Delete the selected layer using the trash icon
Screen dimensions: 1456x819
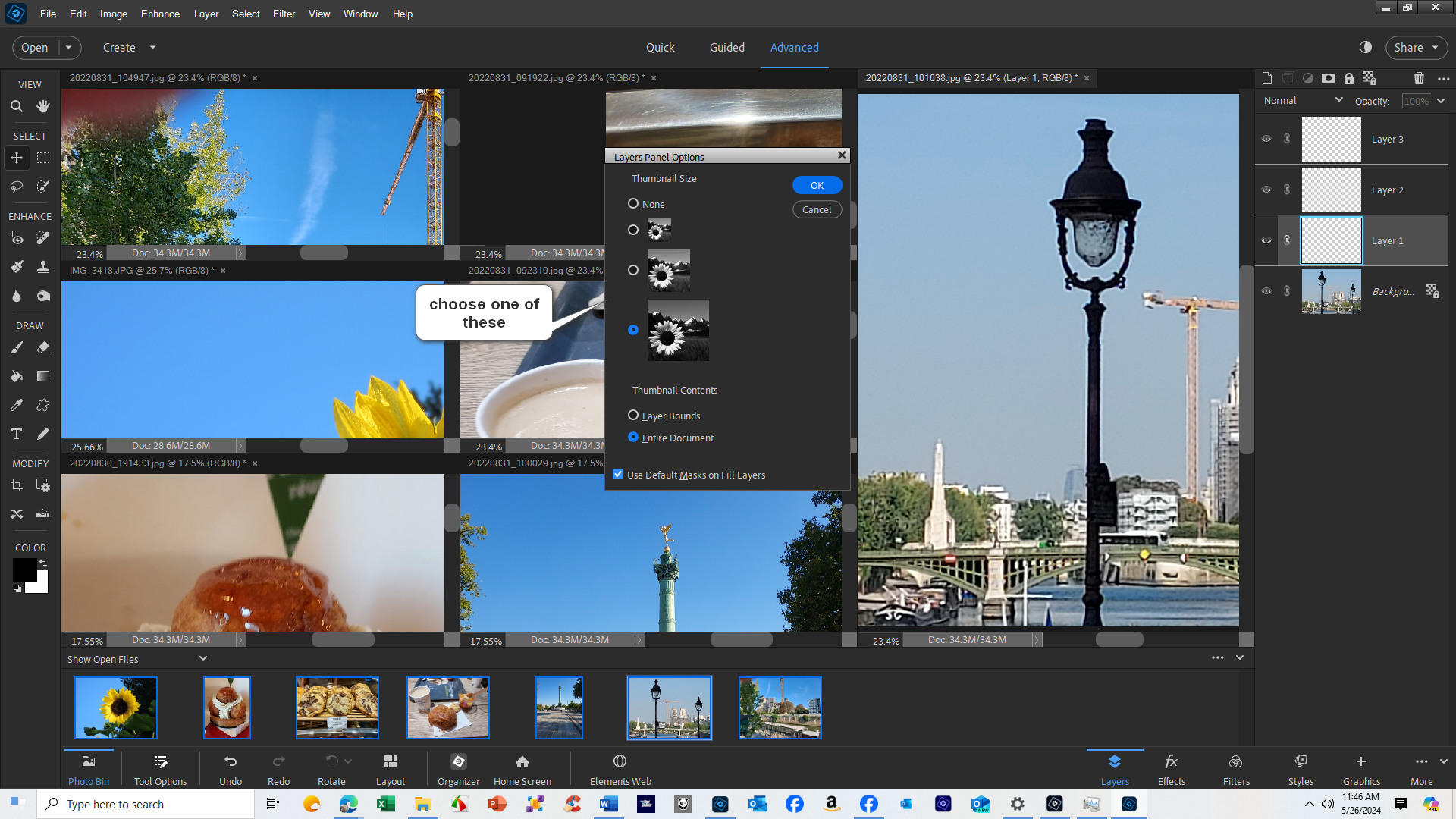click(x=1419, y=78)
